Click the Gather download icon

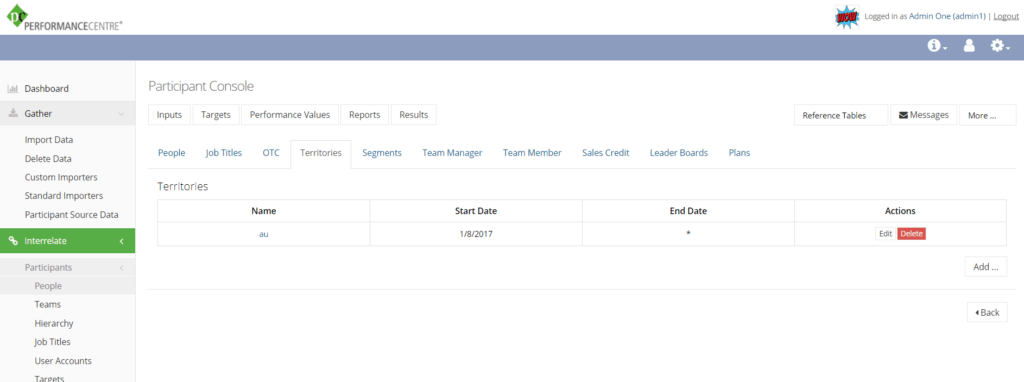point(12,114)
